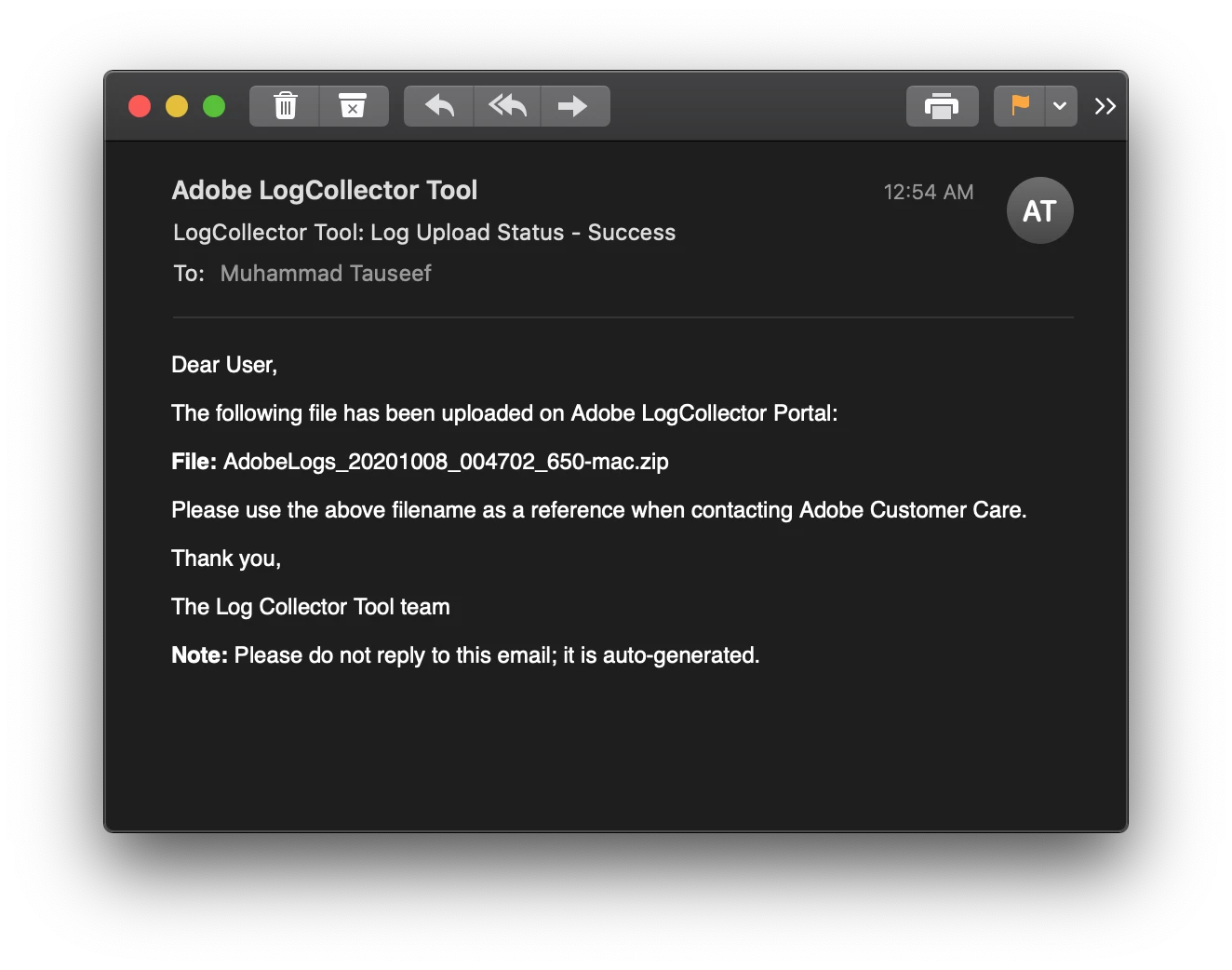This screenshot has height=970, width=1232.
Task: Close the message window with red button
Action: (140, 106)
